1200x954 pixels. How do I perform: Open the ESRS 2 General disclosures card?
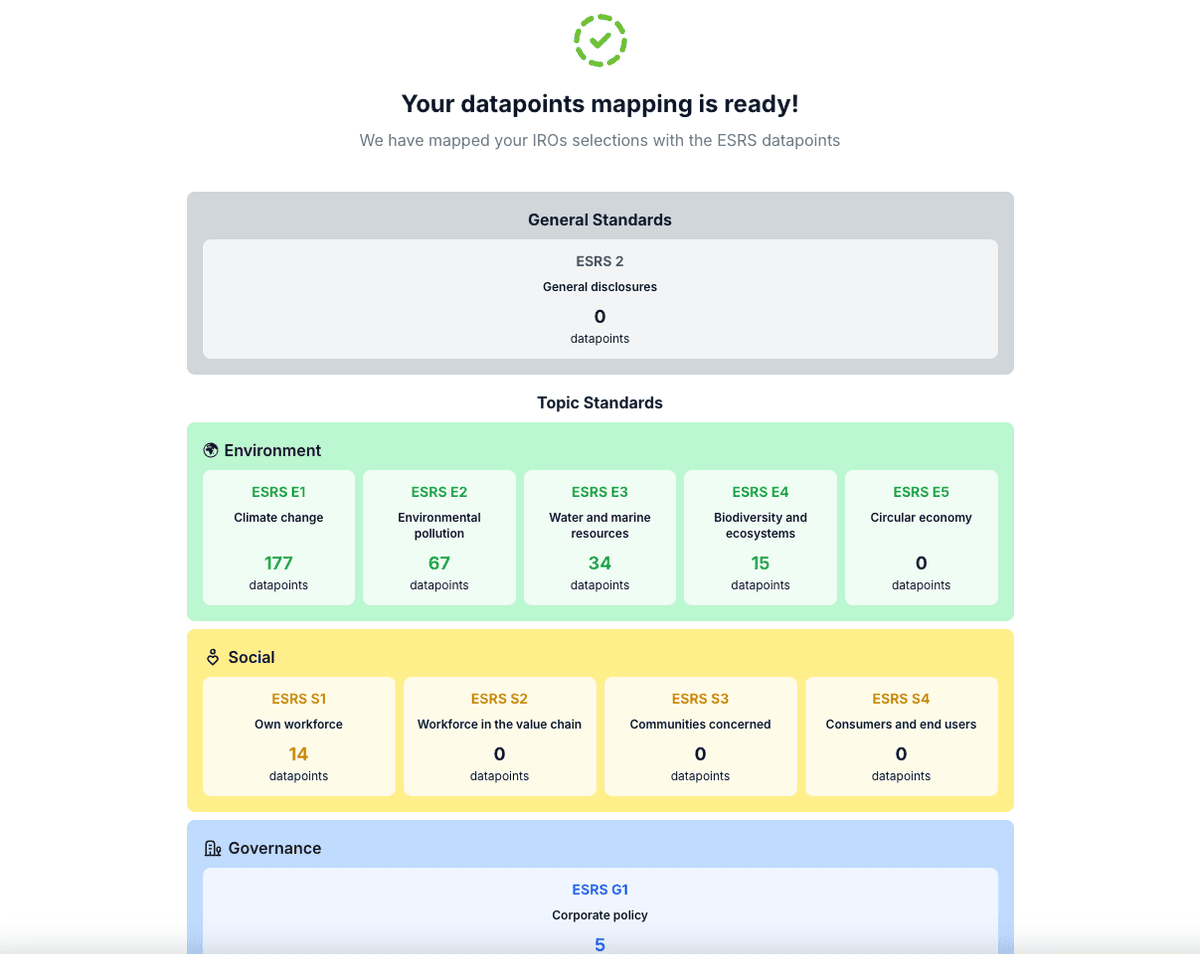point(600,299)
